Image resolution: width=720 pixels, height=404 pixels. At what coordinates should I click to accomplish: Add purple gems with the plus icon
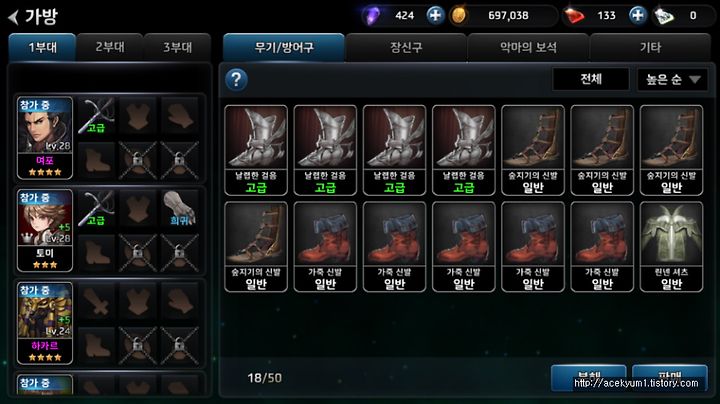click(x=435, y=16)
